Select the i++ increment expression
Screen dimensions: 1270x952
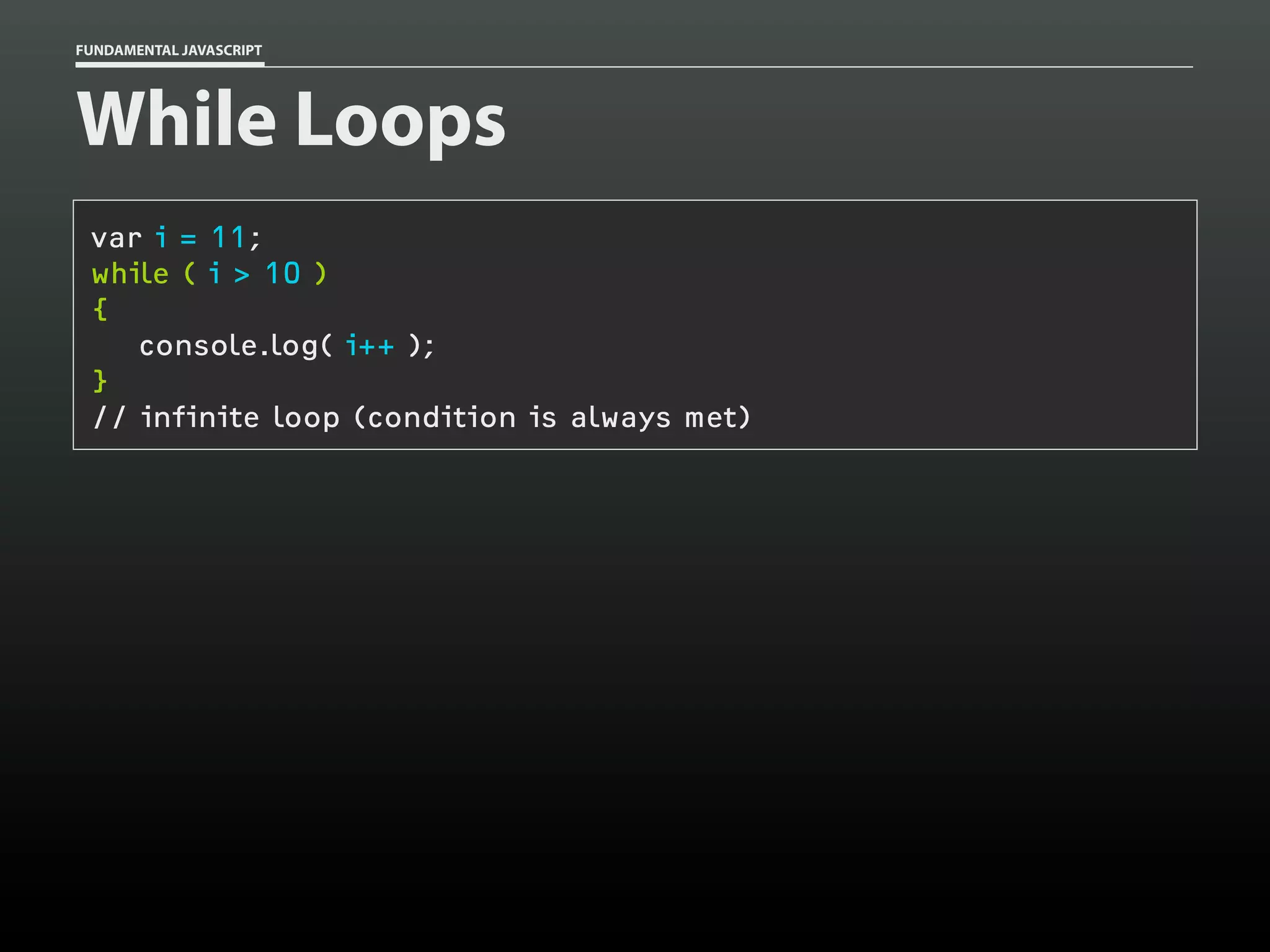coord(370,346)
